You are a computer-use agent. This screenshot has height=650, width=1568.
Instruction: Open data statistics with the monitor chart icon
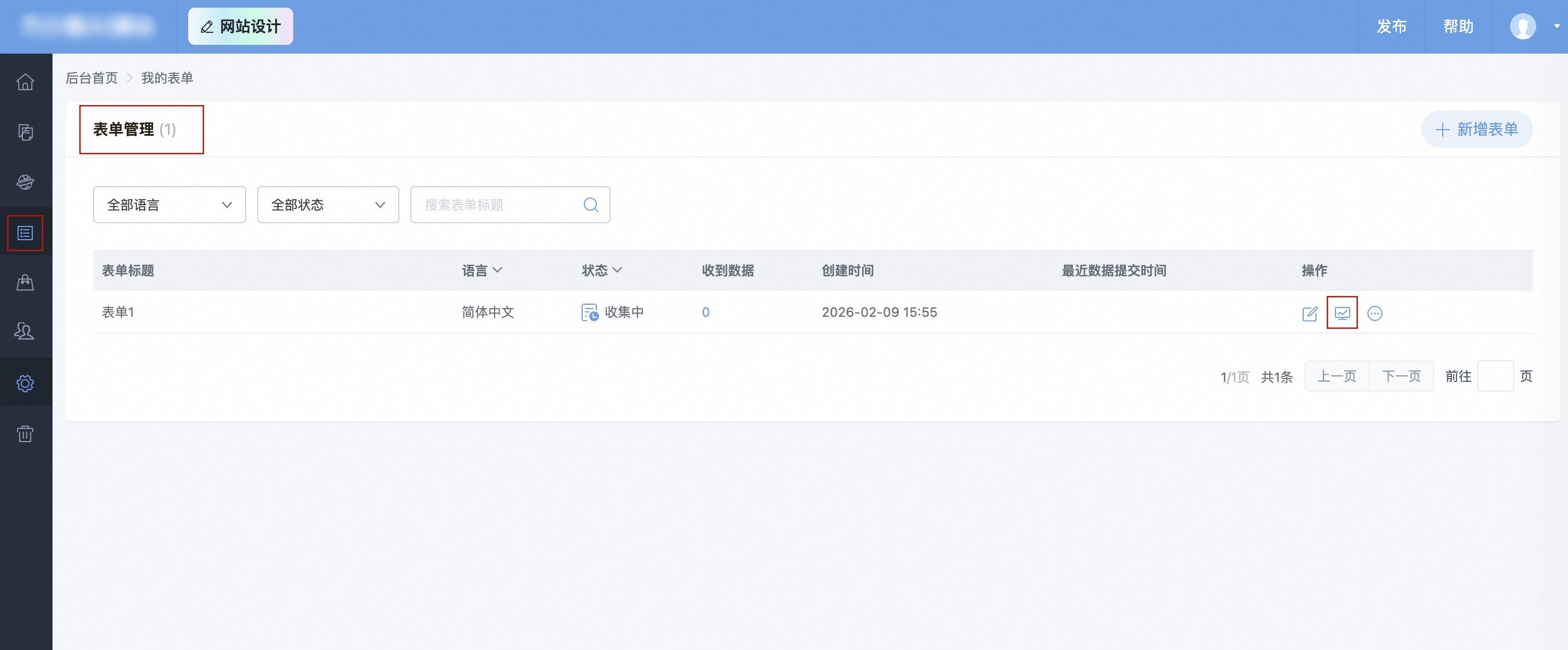(x=1343, y=314)
